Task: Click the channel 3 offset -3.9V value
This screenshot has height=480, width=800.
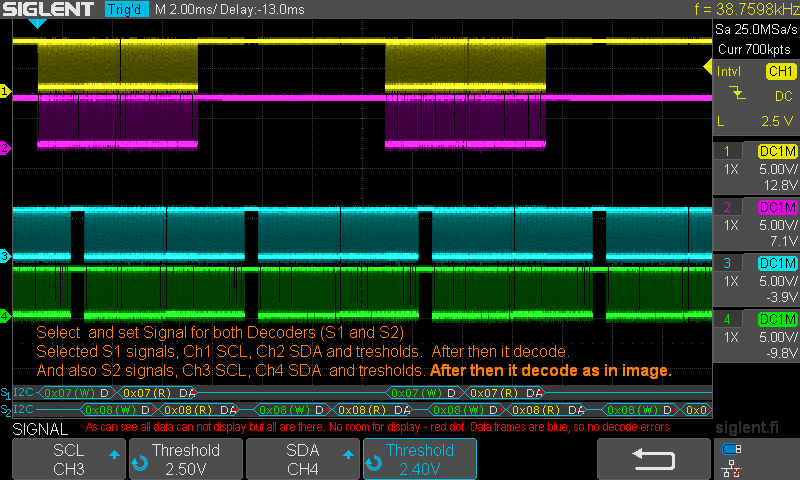Action: (781, 297)
